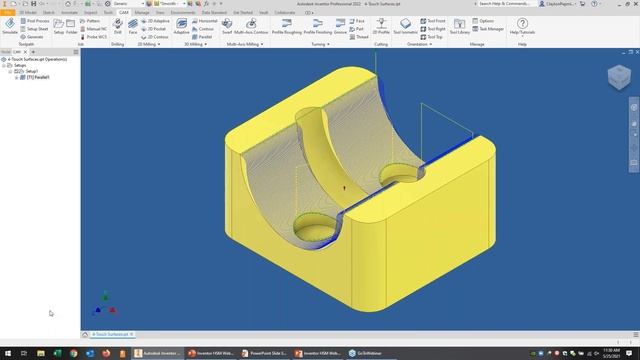Click Generate toolpath
This screenshot has height=360, width=640.
pyautogui.click(x=32, y=37)
